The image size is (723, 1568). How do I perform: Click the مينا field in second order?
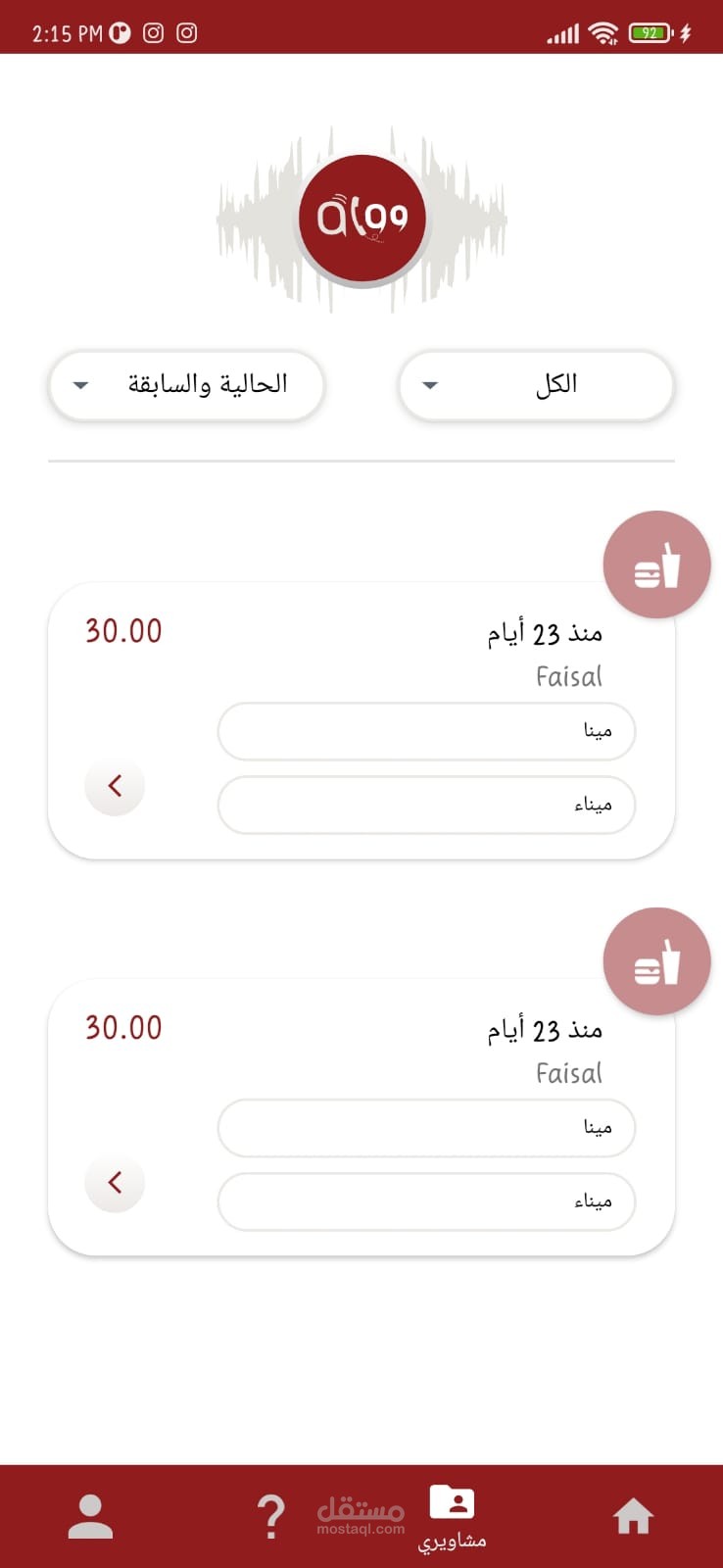(426, 1128)
